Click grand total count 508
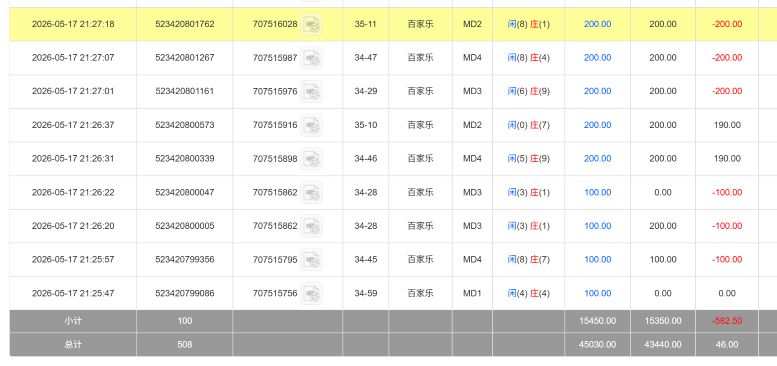Image resolution: width=777 pixels, height=366 pixels. (x=185, y=344)
